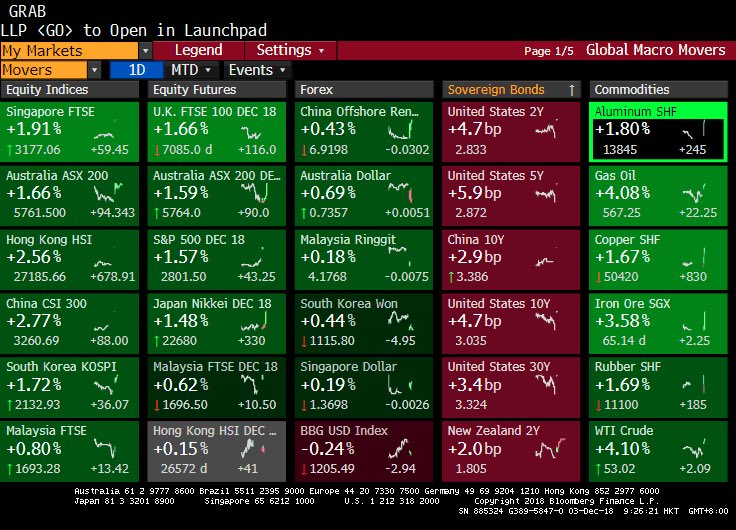The height and width of the screenshot is (530, 736).
Task: Click the South Korea Won change -4.95
Action: (400, 340)
